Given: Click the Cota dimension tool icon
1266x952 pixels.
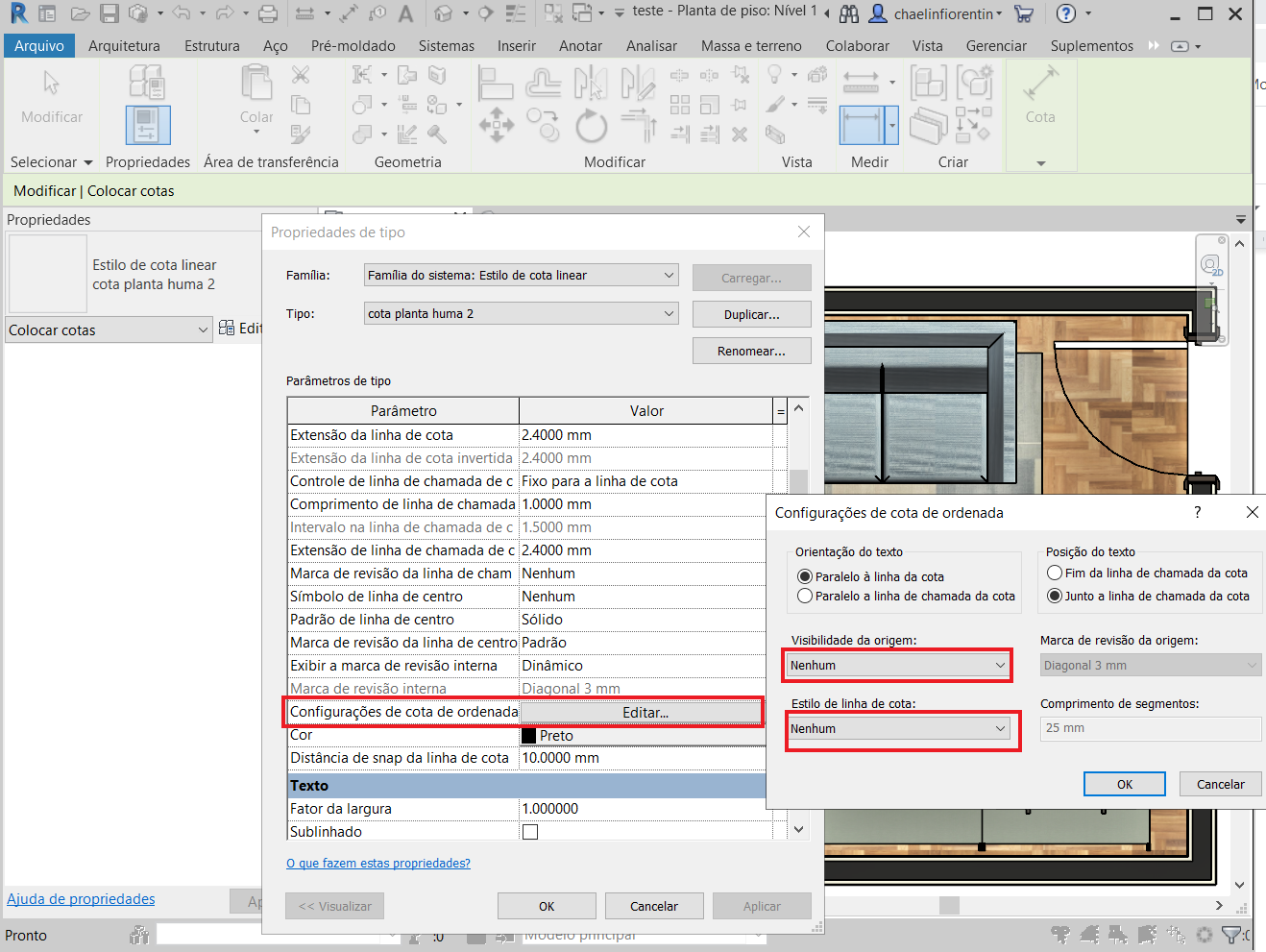Looking at the screenshot, I should click(1040, 84).
